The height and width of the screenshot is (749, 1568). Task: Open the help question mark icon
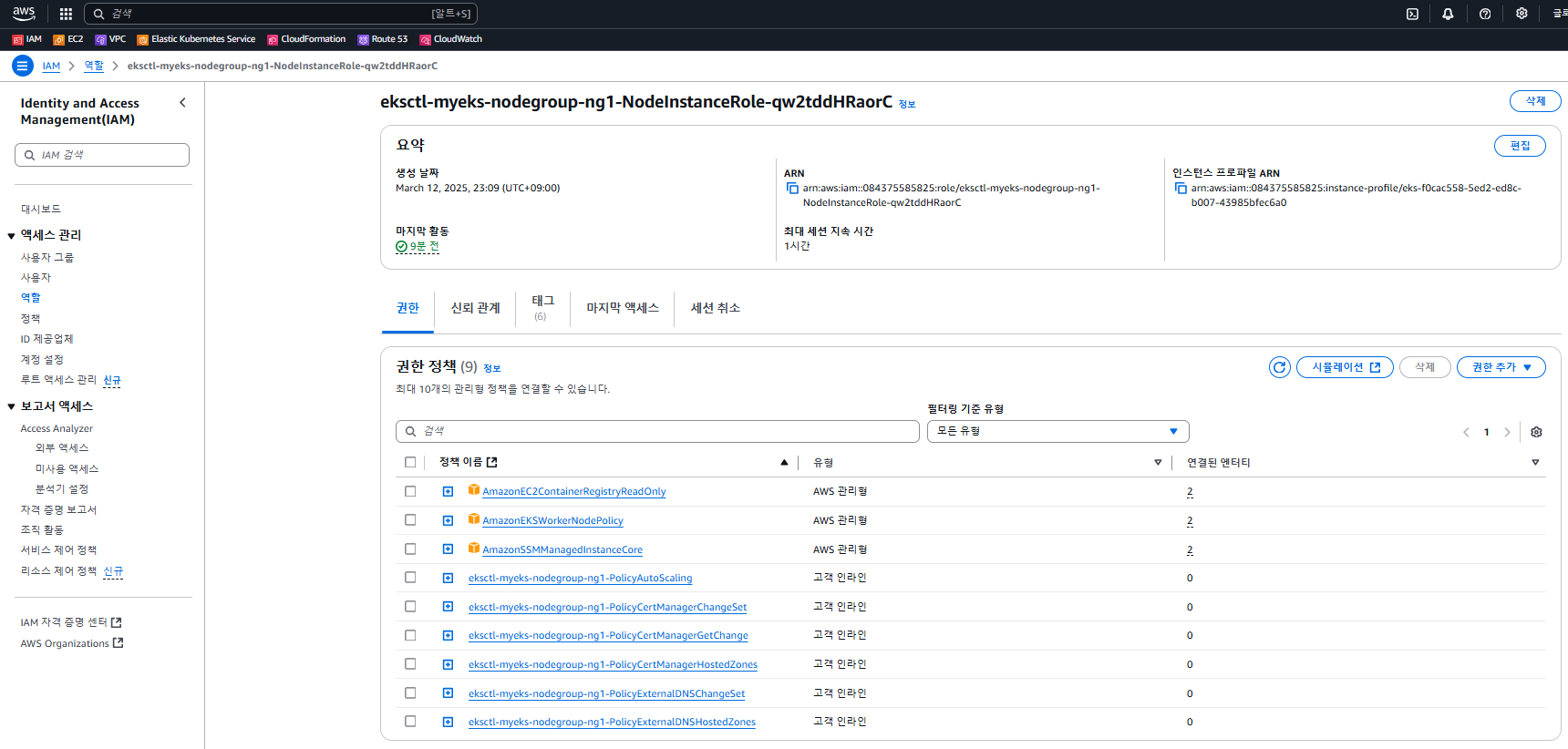pos(1485,14)
